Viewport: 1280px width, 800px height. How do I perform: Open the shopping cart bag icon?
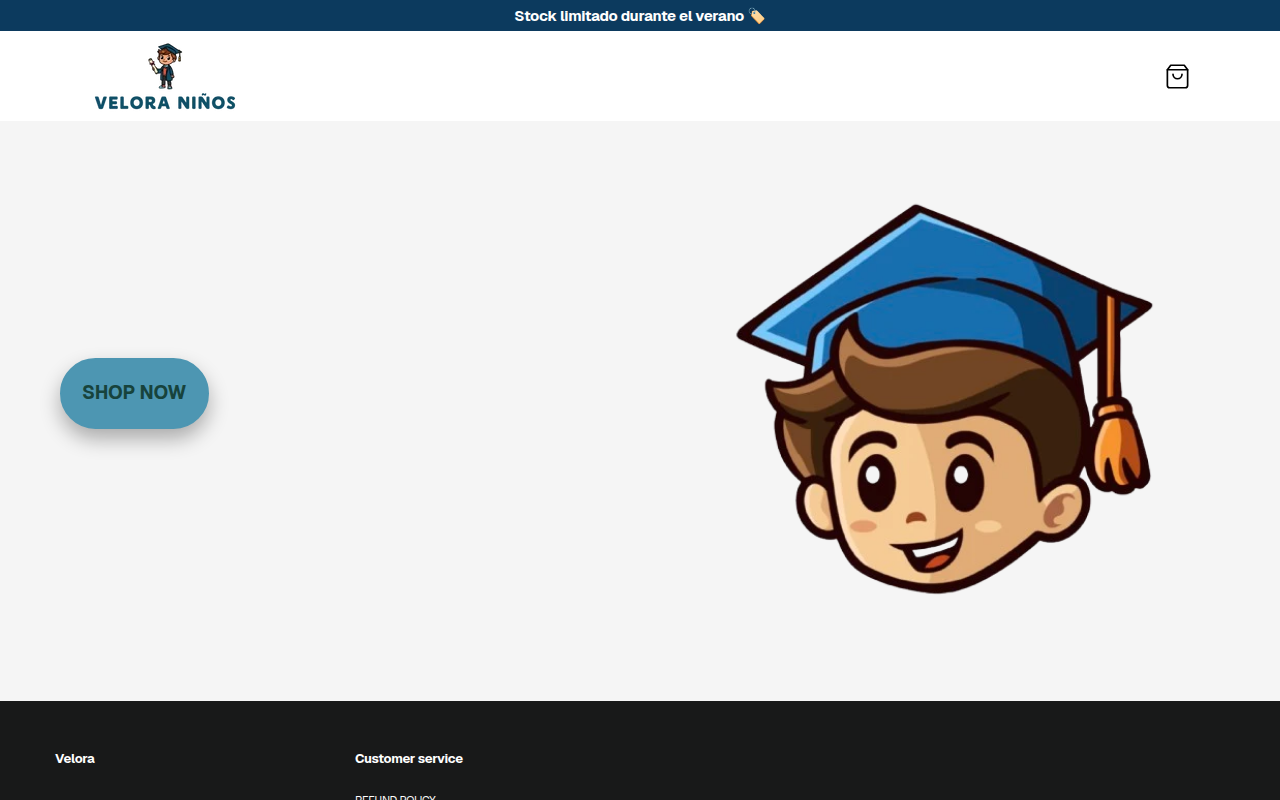point(1177,77)
